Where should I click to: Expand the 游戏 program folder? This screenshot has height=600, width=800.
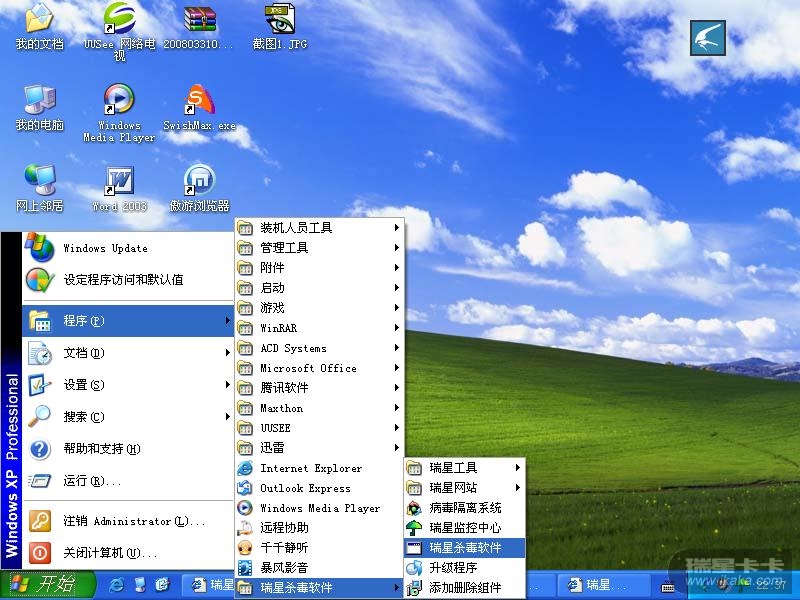[x=319, y=308]
